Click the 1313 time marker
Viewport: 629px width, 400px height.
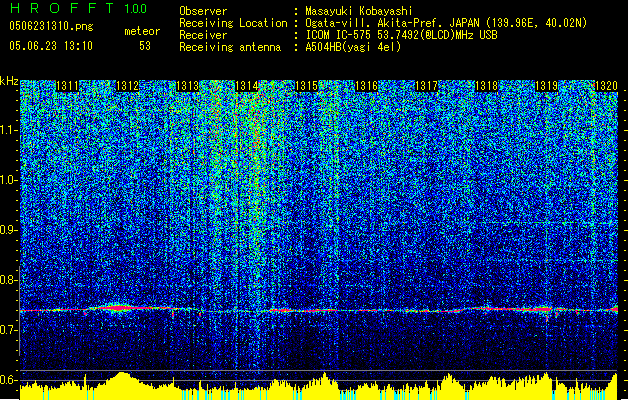click(x=187, y=86)
